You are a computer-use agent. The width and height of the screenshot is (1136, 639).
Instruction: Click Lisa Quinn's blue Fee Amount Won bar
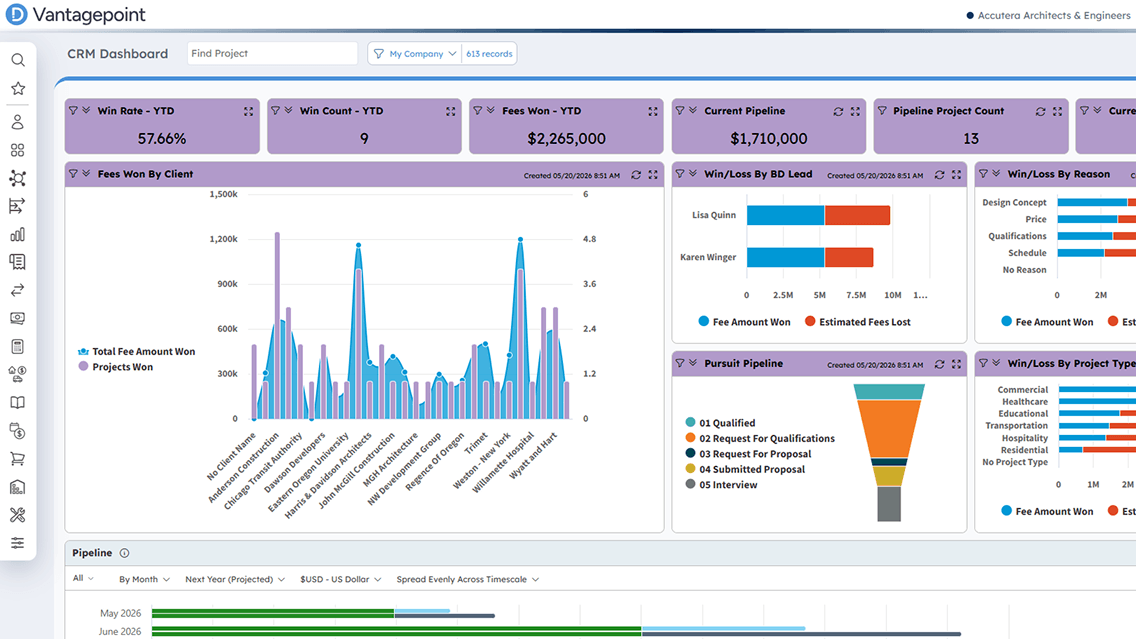coord(785,215)
